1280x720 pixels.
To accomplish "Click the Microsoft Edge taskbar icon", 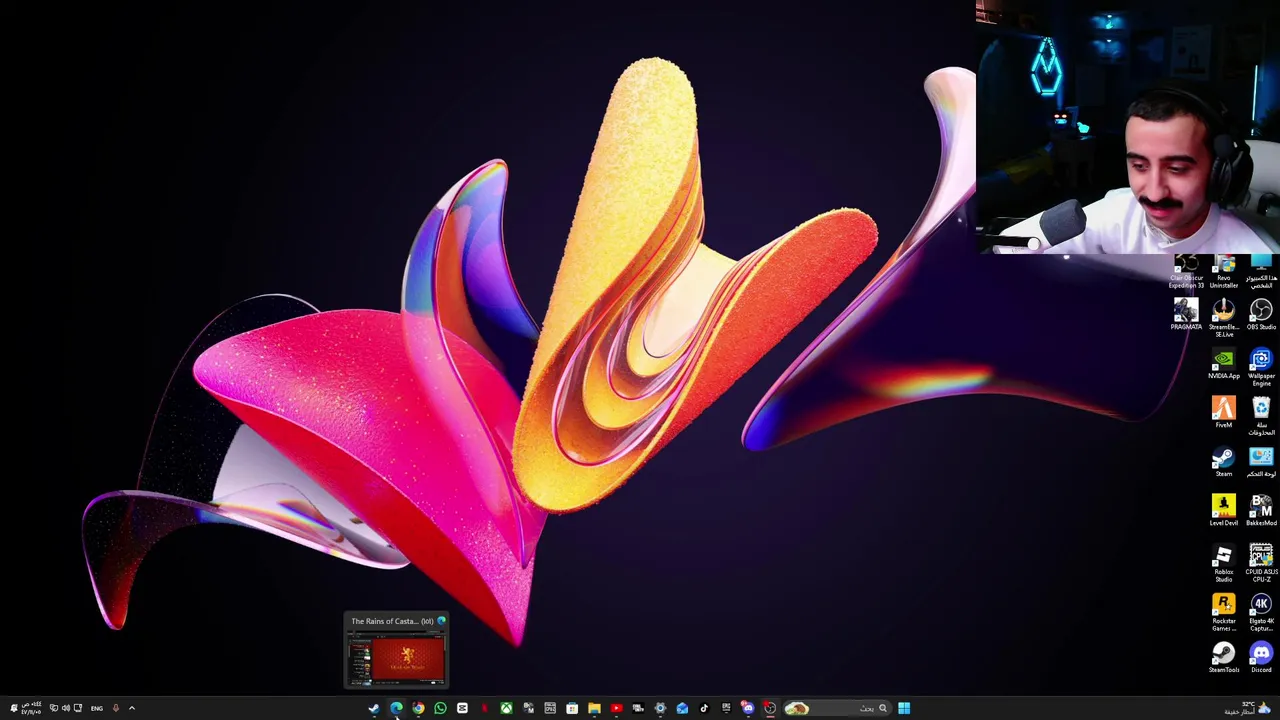I will [x=396, y=708].
